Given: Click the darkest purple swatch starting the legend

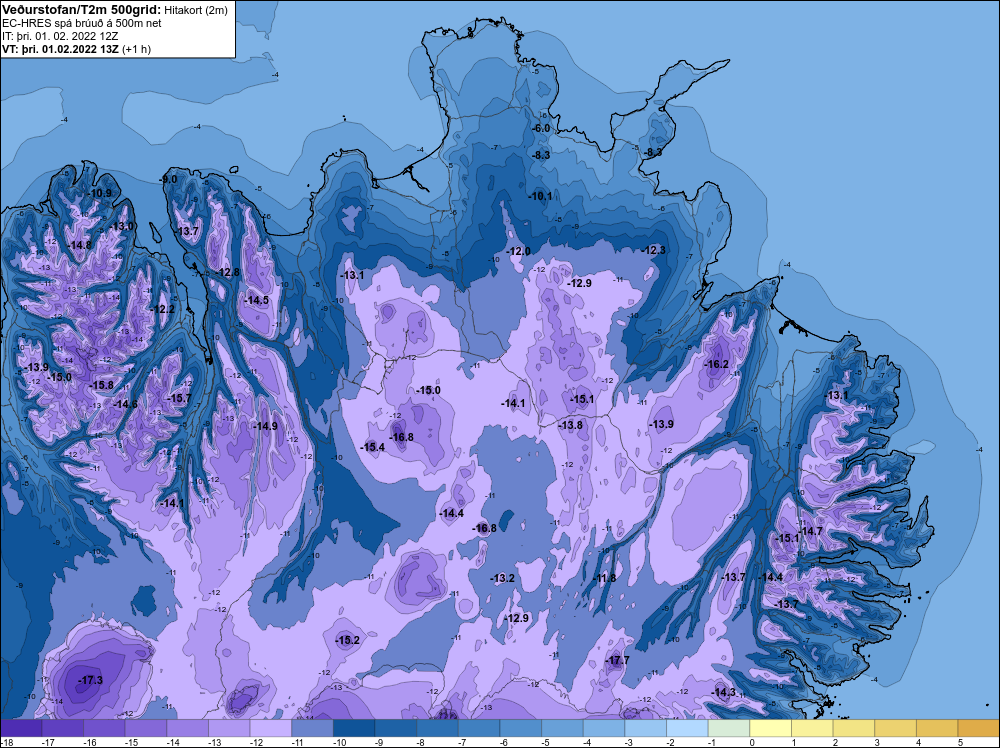Looking at the screenshot, I should pyautogui.click(x=21, y=728).
